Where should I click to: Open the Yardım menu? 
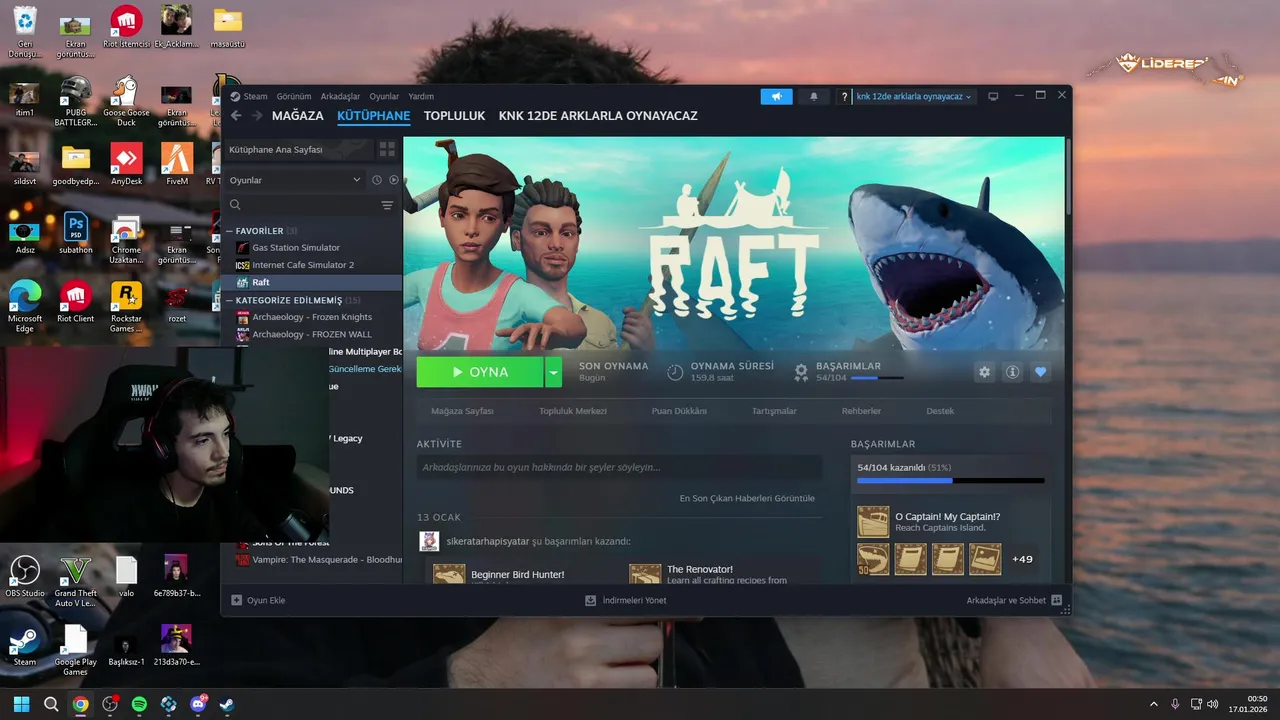pyautogui.click(x=421, y=97)
